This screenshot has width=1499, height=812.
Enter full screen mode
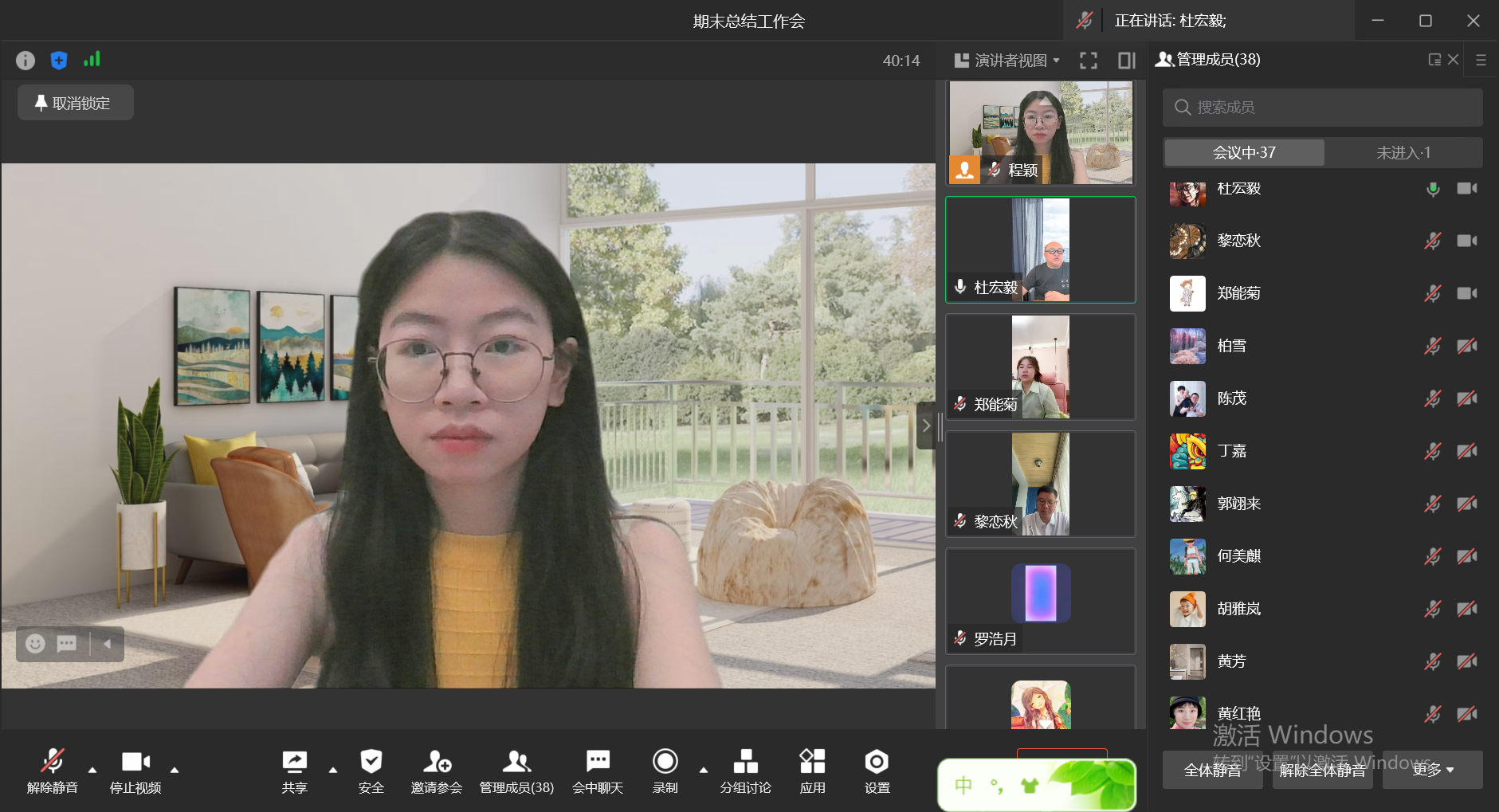pyautogui.click(x=1089, y=61)
